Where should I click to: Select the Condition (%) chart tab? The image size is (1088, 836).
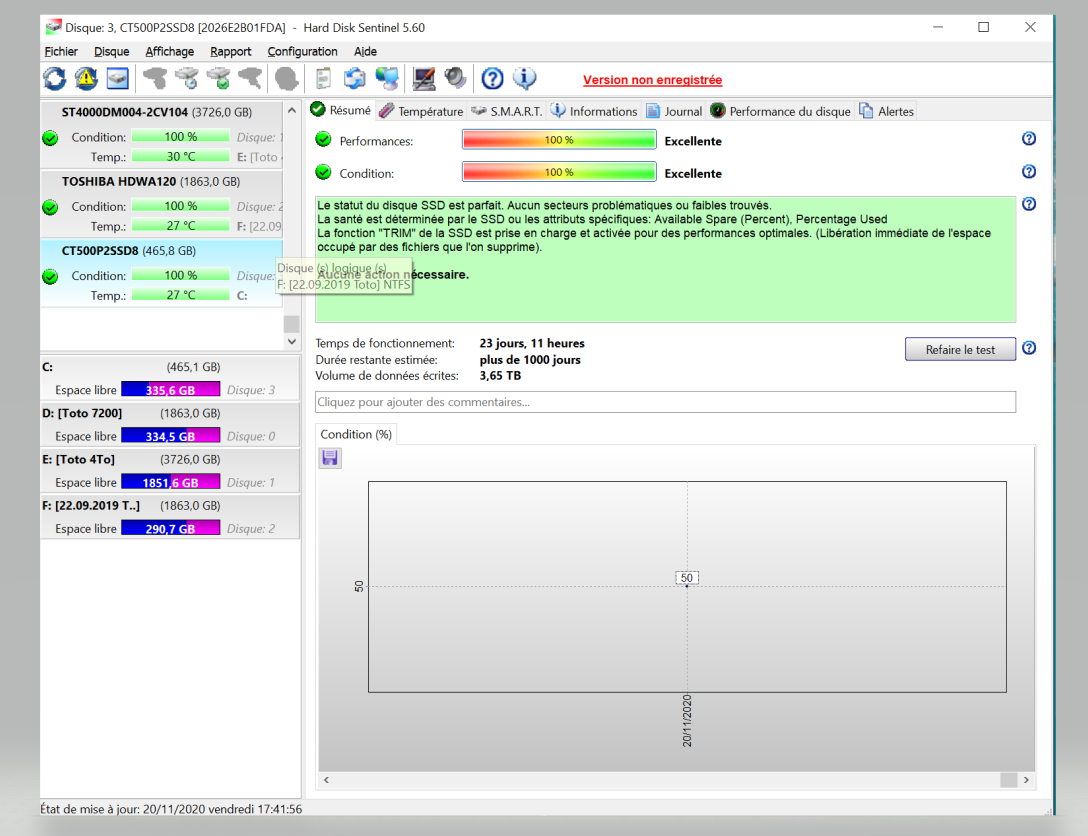point(356,434)
